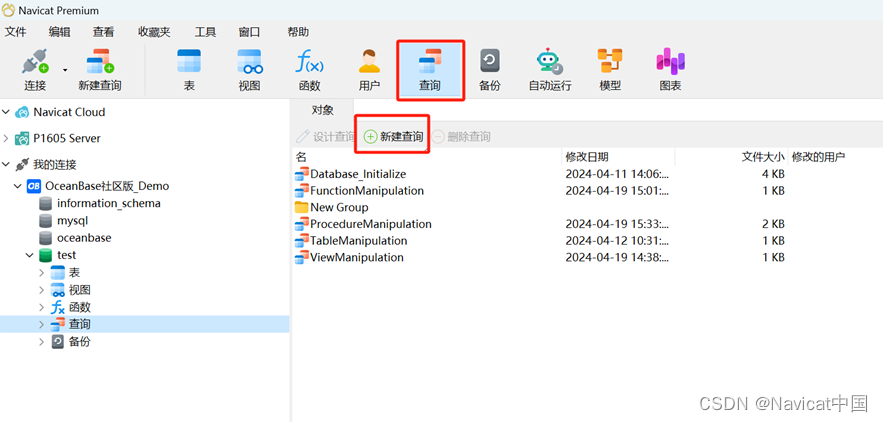Open the 视图 (View) toolbar icon

pos(249,70)
